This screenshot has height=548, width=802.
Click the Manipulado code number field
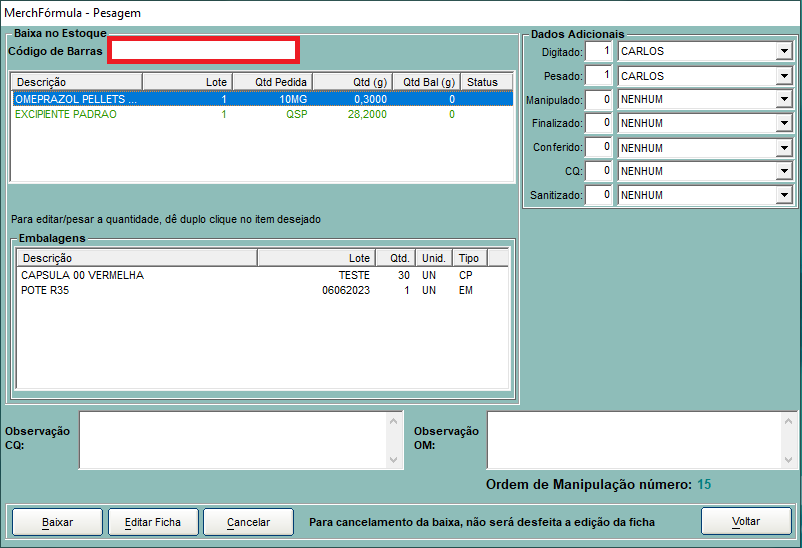click(x=599, y=99)
